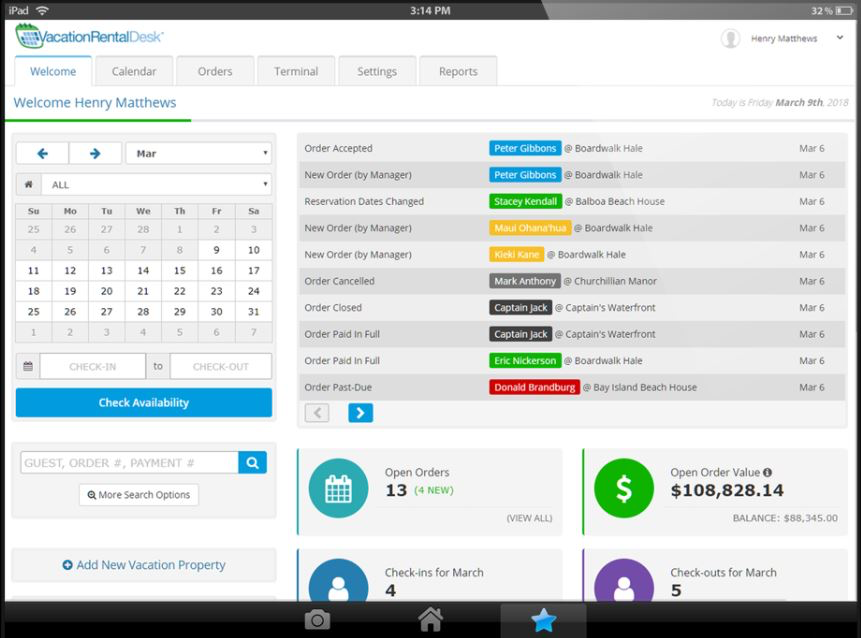Open search with the magnifying glass icon
The width and height of the screenshot is (861, 638).
click(253, 462)
